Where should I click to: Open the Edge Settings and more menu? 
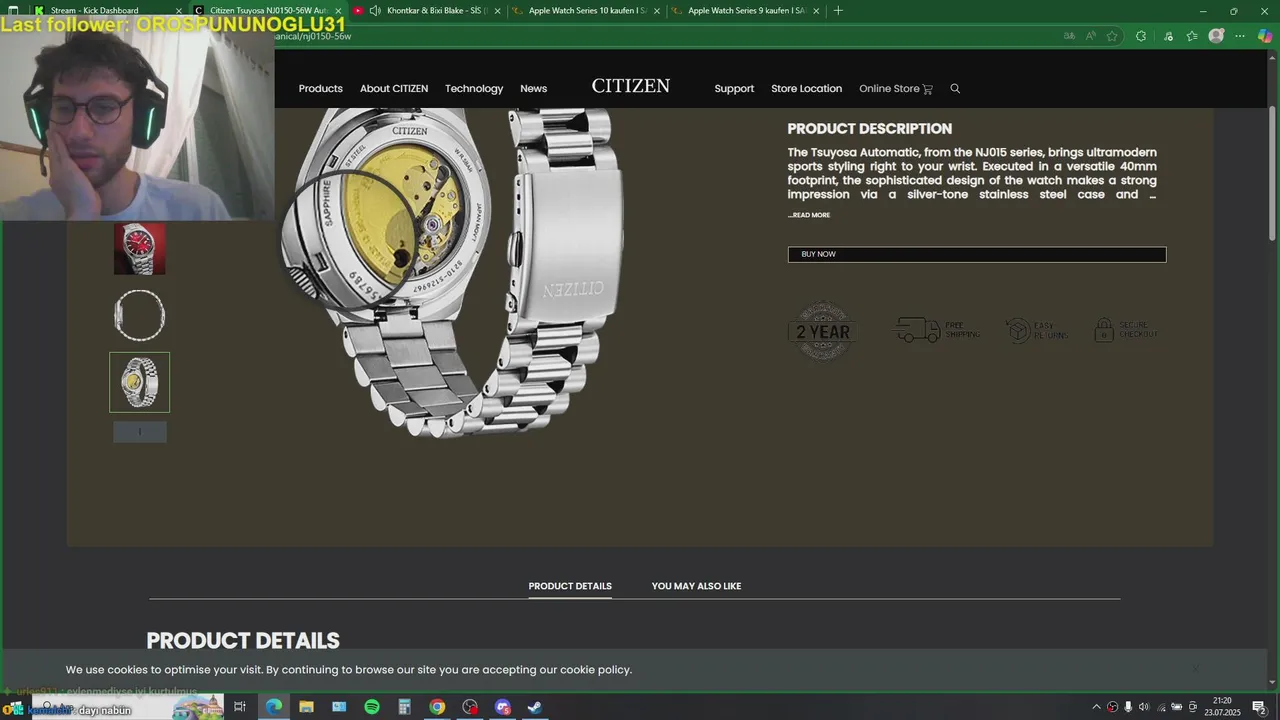[x=1240, y=36]
